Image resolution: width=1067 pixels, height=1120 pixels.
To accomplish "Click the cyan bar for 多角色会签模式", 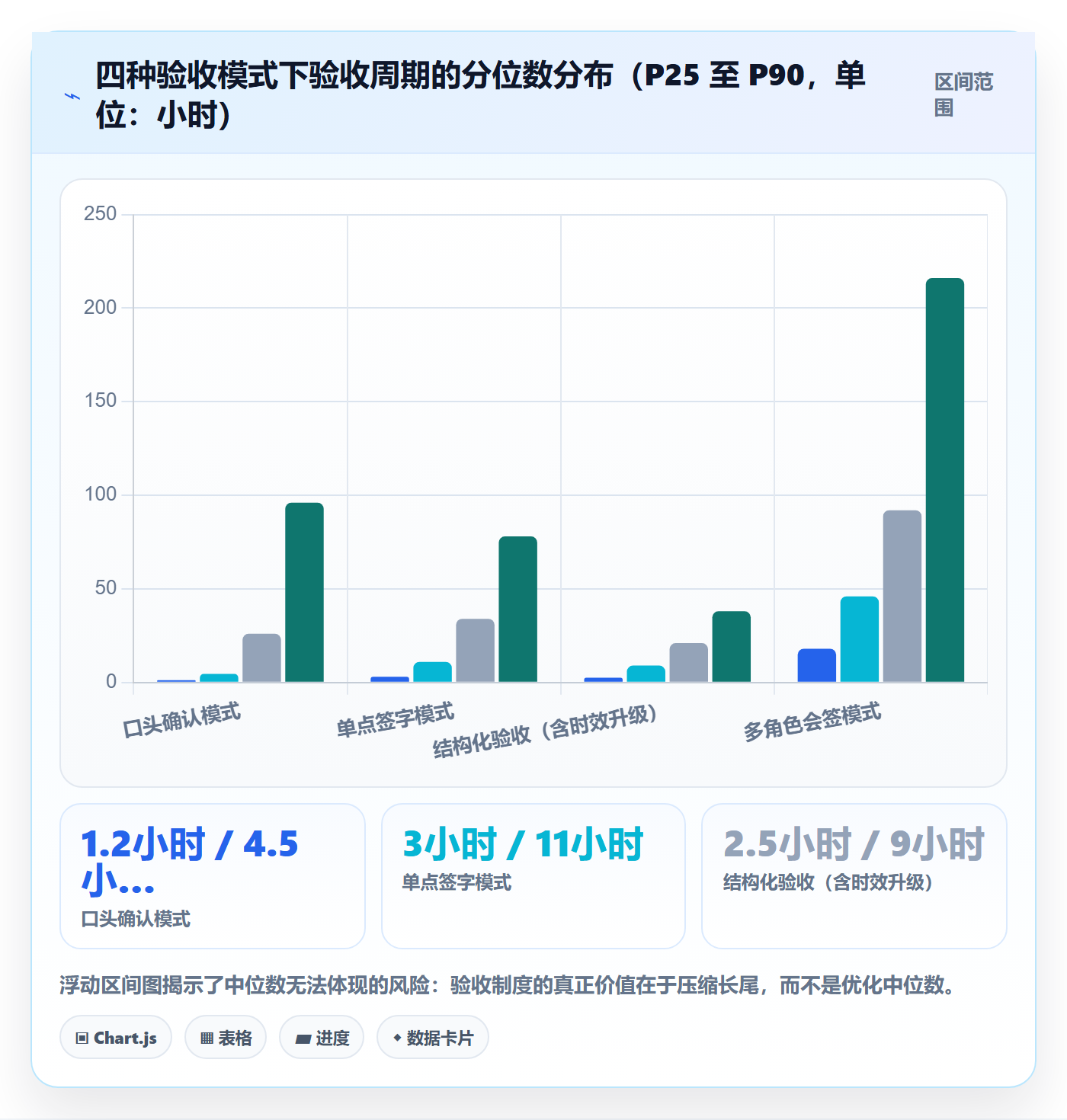I will (x=860, y=639).
